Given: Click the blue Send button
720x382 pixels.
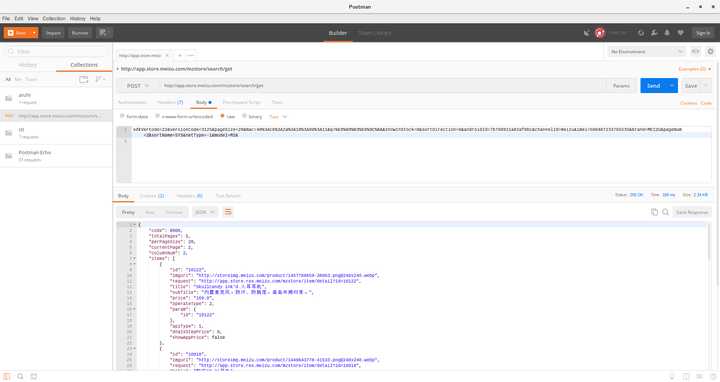Looking at the screenshot, I should pyautogui.click(x=653, y=86).
